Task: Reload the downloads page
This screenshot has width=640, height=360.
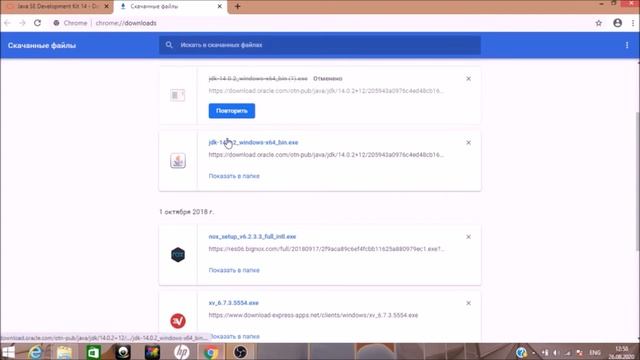Action: [38, 23]
